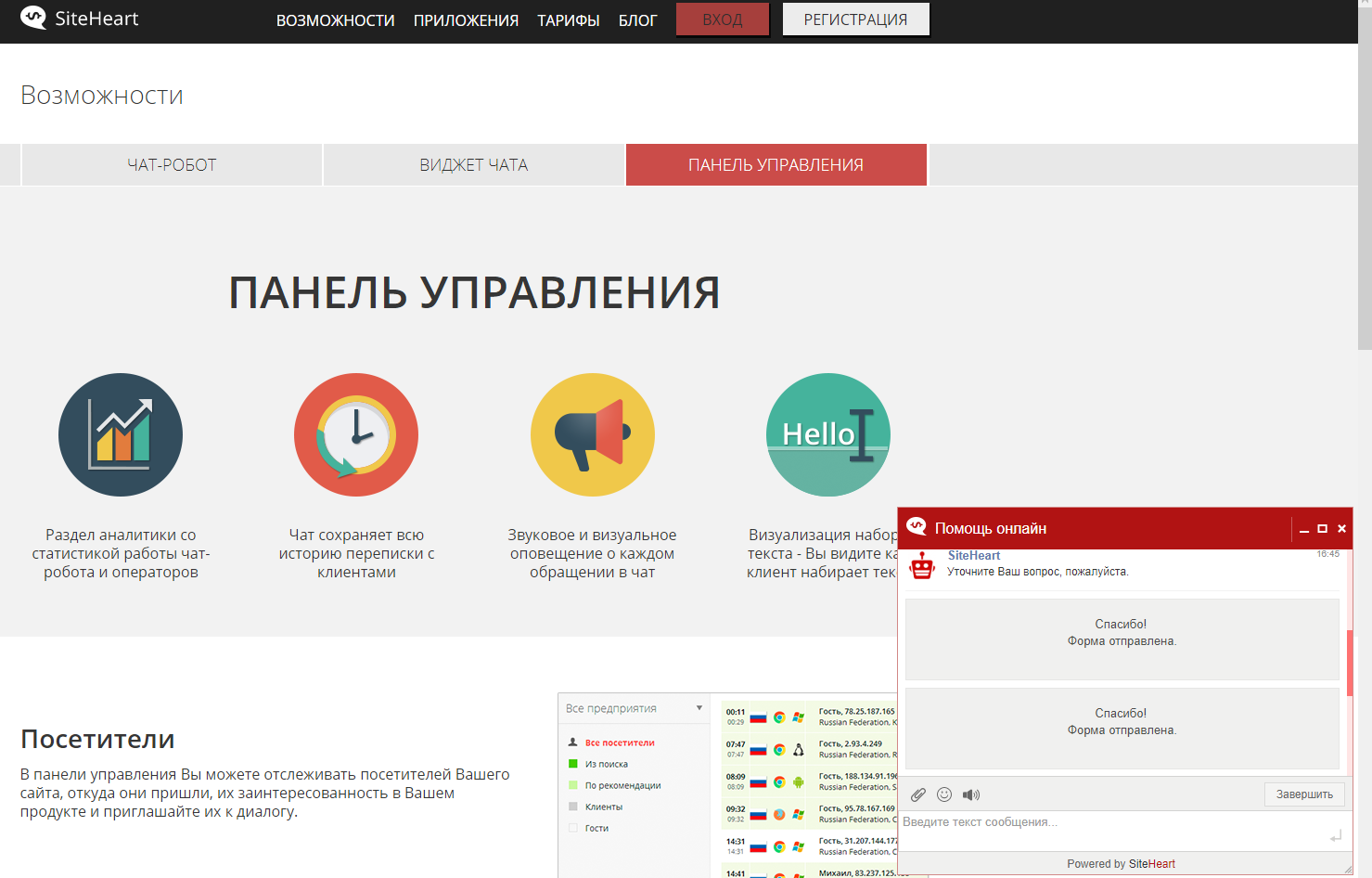The image size is (1372, 878).
Task: Click the message input field in chat
Action: 1067,821
